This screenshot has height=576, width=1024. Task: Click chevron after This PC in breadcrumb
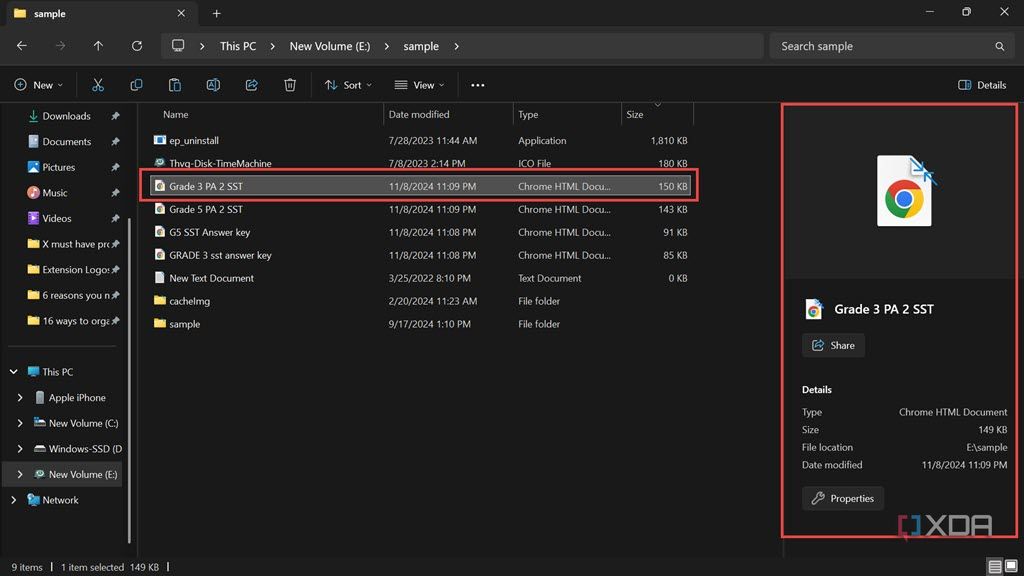click(272, 46)
